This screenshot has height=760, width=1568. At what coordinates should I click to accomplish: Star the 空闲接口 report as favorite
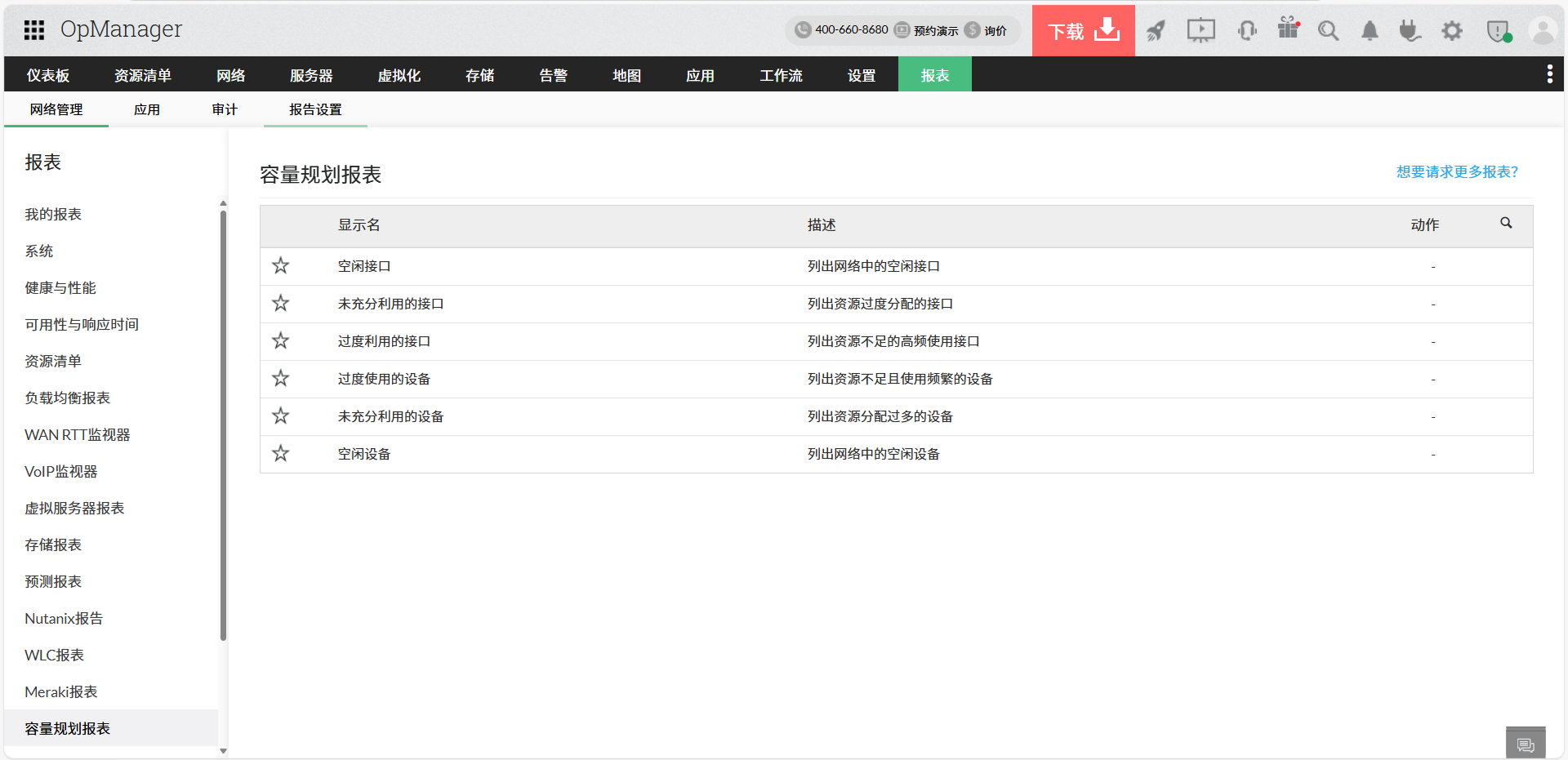pos(281,265)
